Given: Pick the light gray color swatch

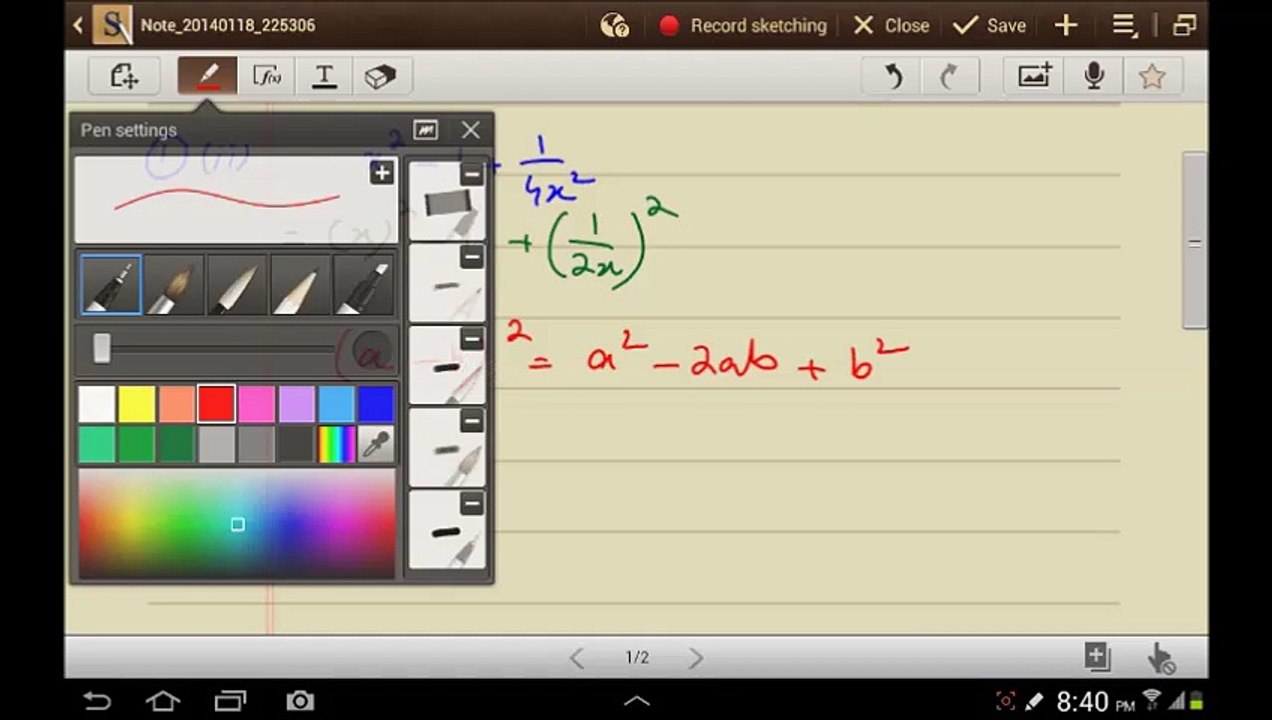Looking at the screenshot, I should [216, 444].
